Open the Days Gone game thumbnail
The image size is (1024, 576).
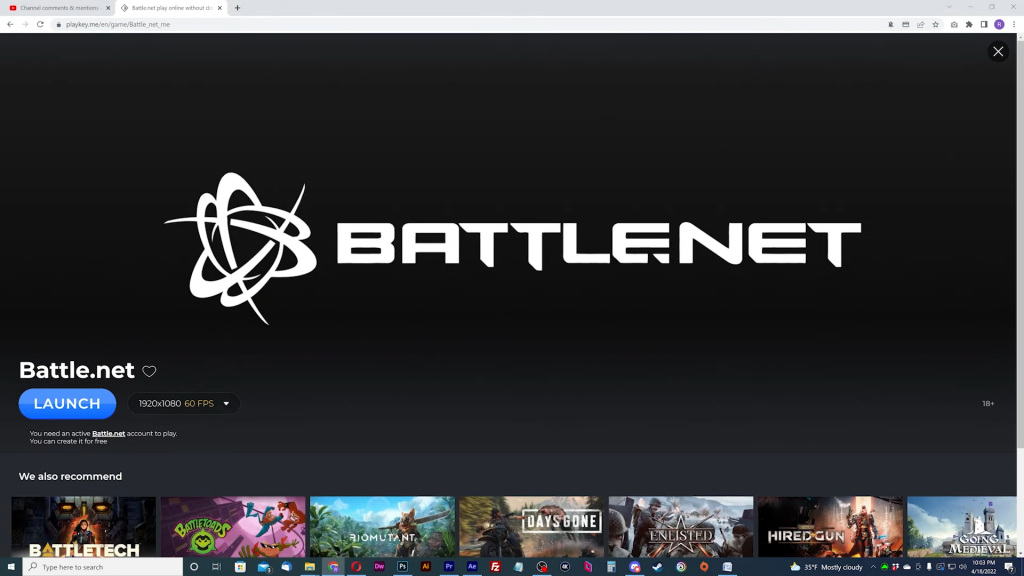click(x=532, y=526)
